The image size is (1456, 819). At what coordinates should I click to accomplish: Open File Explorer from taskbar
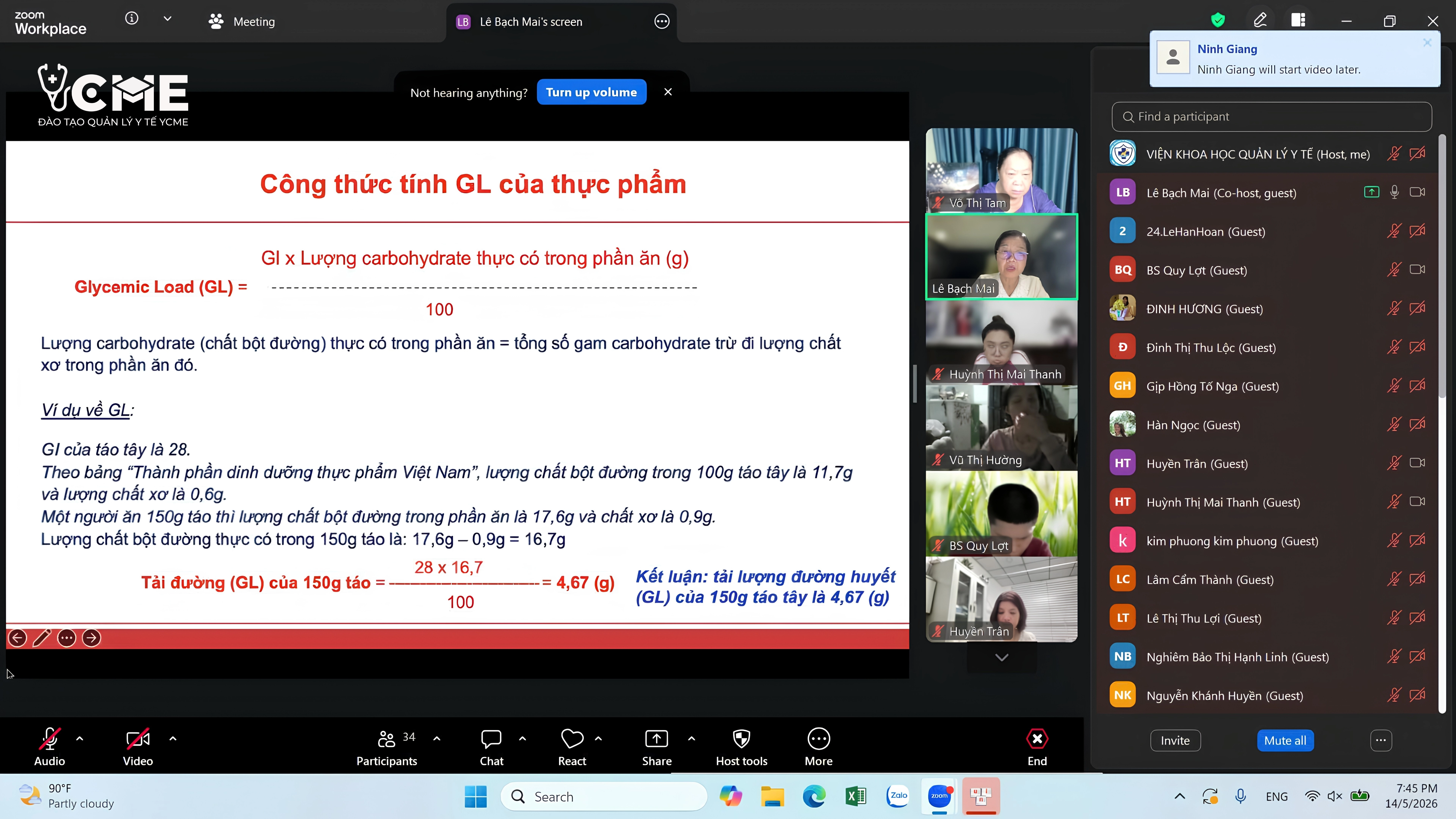(772, 797)
